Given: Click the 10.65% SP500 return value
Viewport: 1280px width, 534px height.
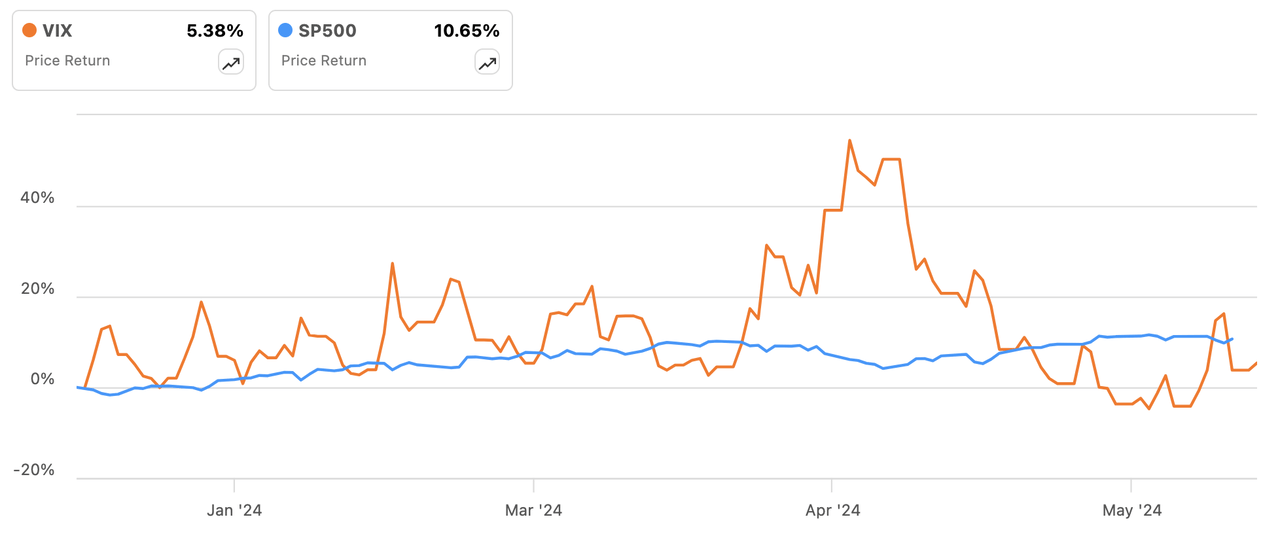Looking at the screenshot, I should (466, 31).
